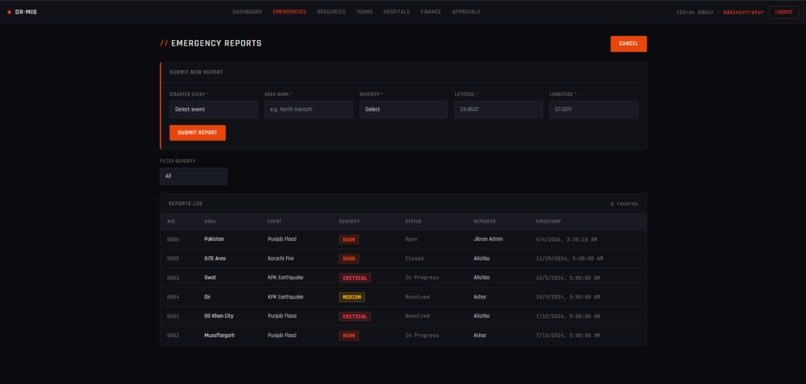
Task: Click the Closed status cell
Action: (414, 259)
